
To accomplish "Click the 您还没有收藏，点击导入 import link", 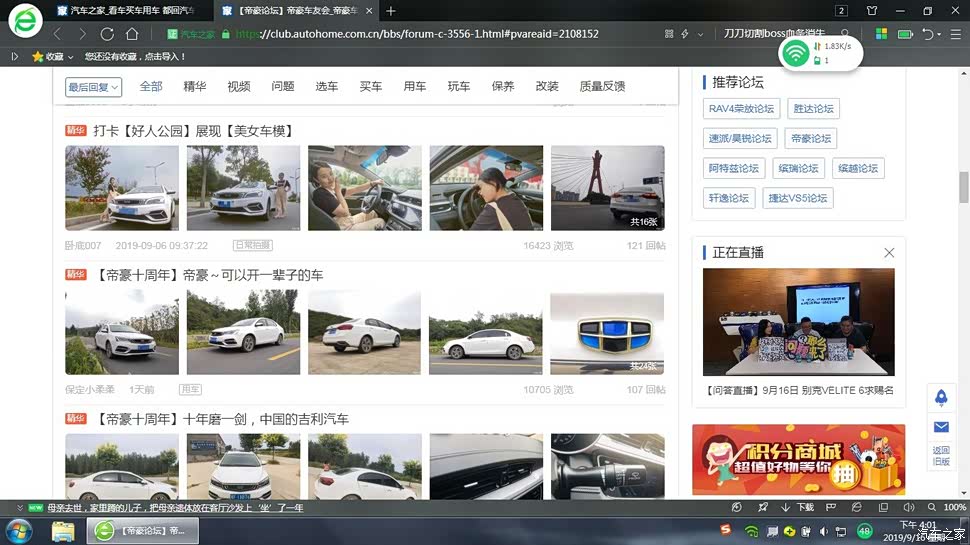I will click(135, 56).
